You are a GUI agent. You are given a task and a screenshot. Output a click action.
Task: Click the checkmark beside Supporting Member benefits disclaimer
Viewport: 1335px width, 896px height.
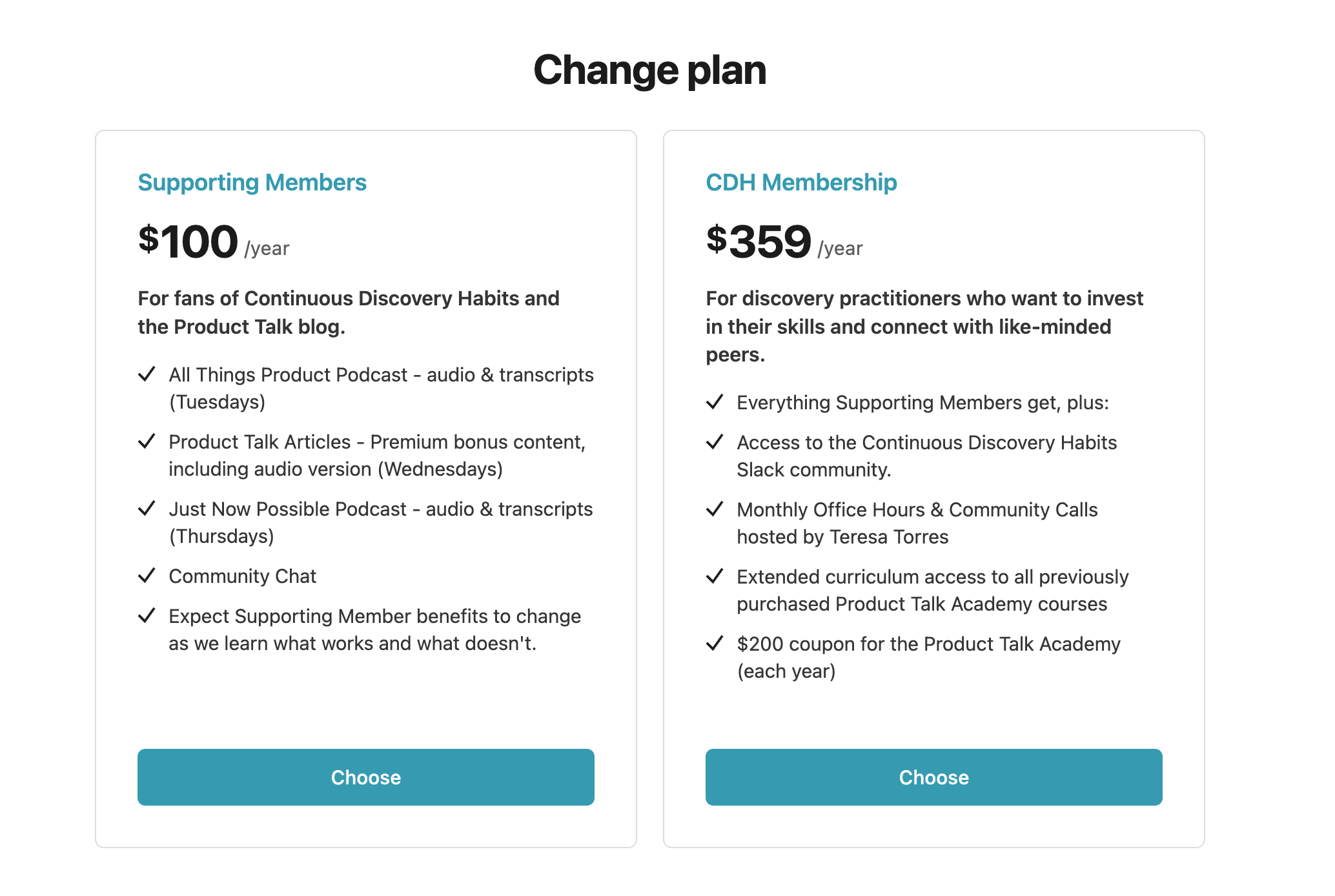coord(148,616)
